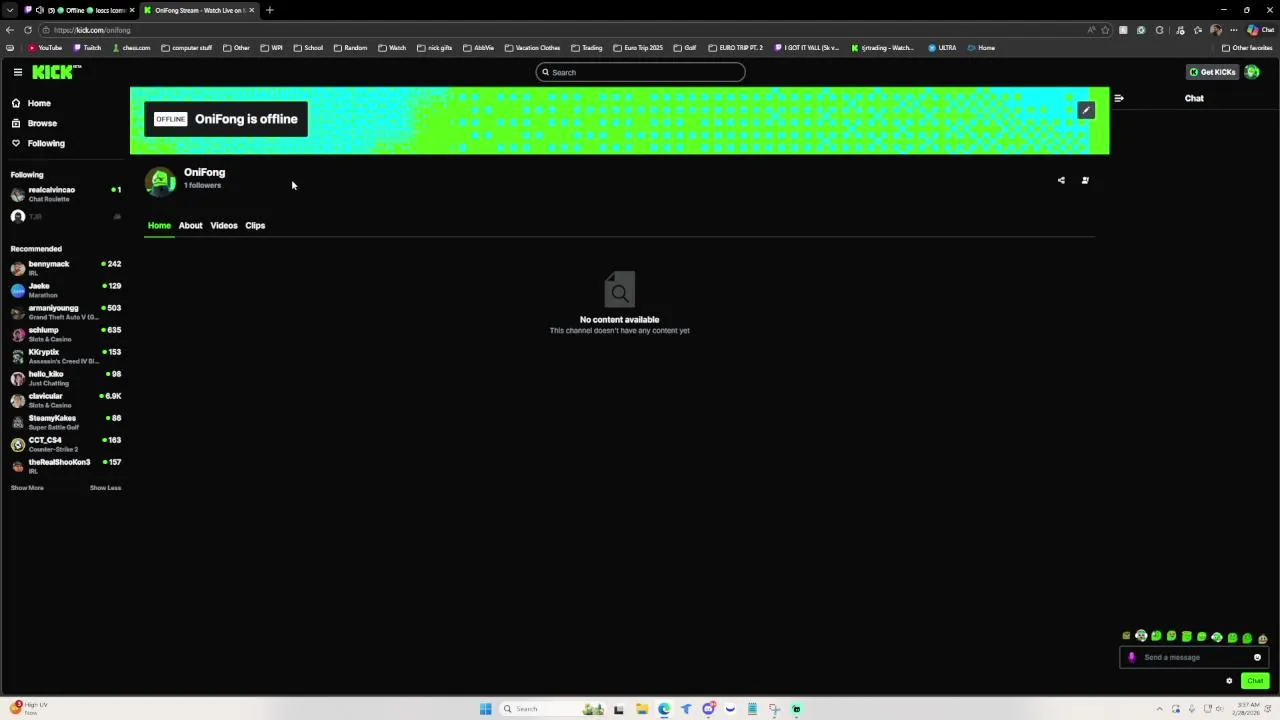The height and width of the screenshot is (720, 1280).
Task: Open Jaeke recommended channel
Action: coord(65,290)
